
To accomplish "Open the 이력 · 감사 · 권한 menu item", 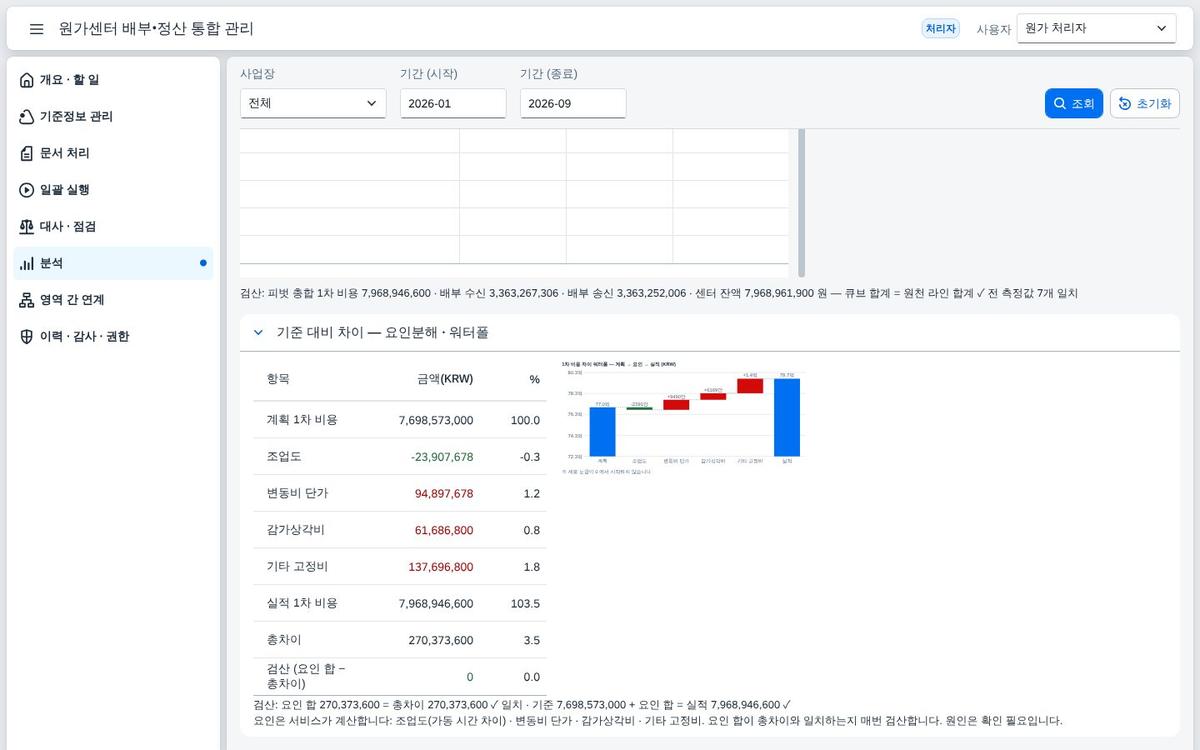I will (113, 337).
